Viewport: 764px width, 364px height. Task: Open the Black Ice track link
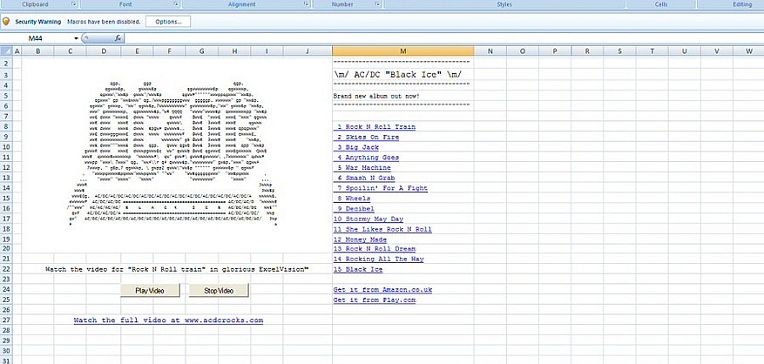pos(359,269)
